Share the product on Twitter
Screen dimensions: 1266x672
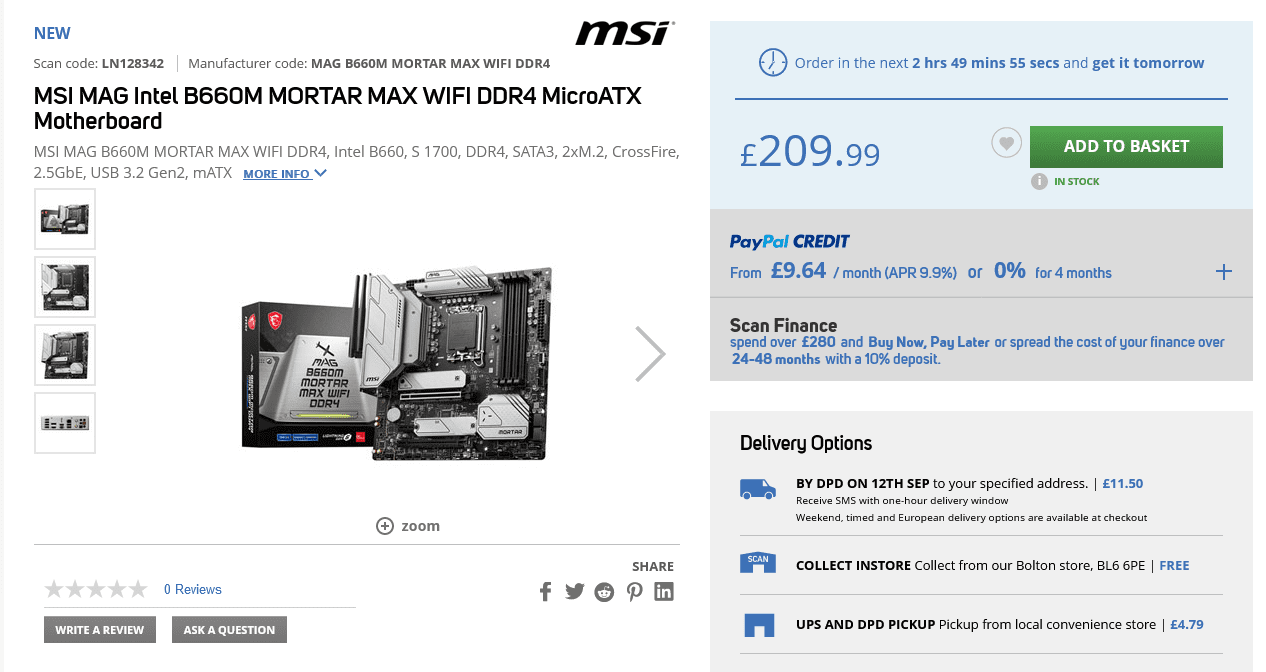574,591
